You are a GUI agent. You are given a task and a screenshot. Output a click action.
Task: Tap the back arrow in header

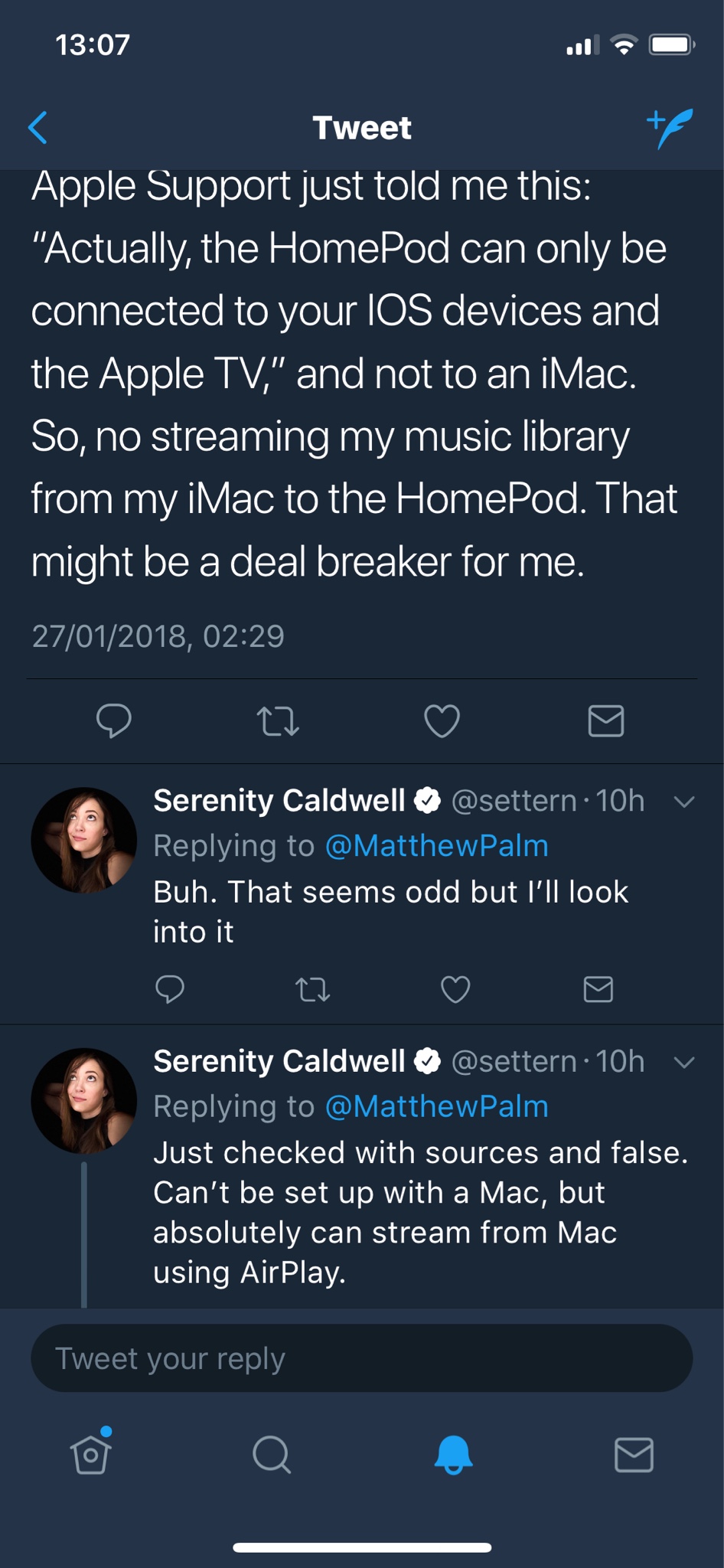click(x=38, y=128)
